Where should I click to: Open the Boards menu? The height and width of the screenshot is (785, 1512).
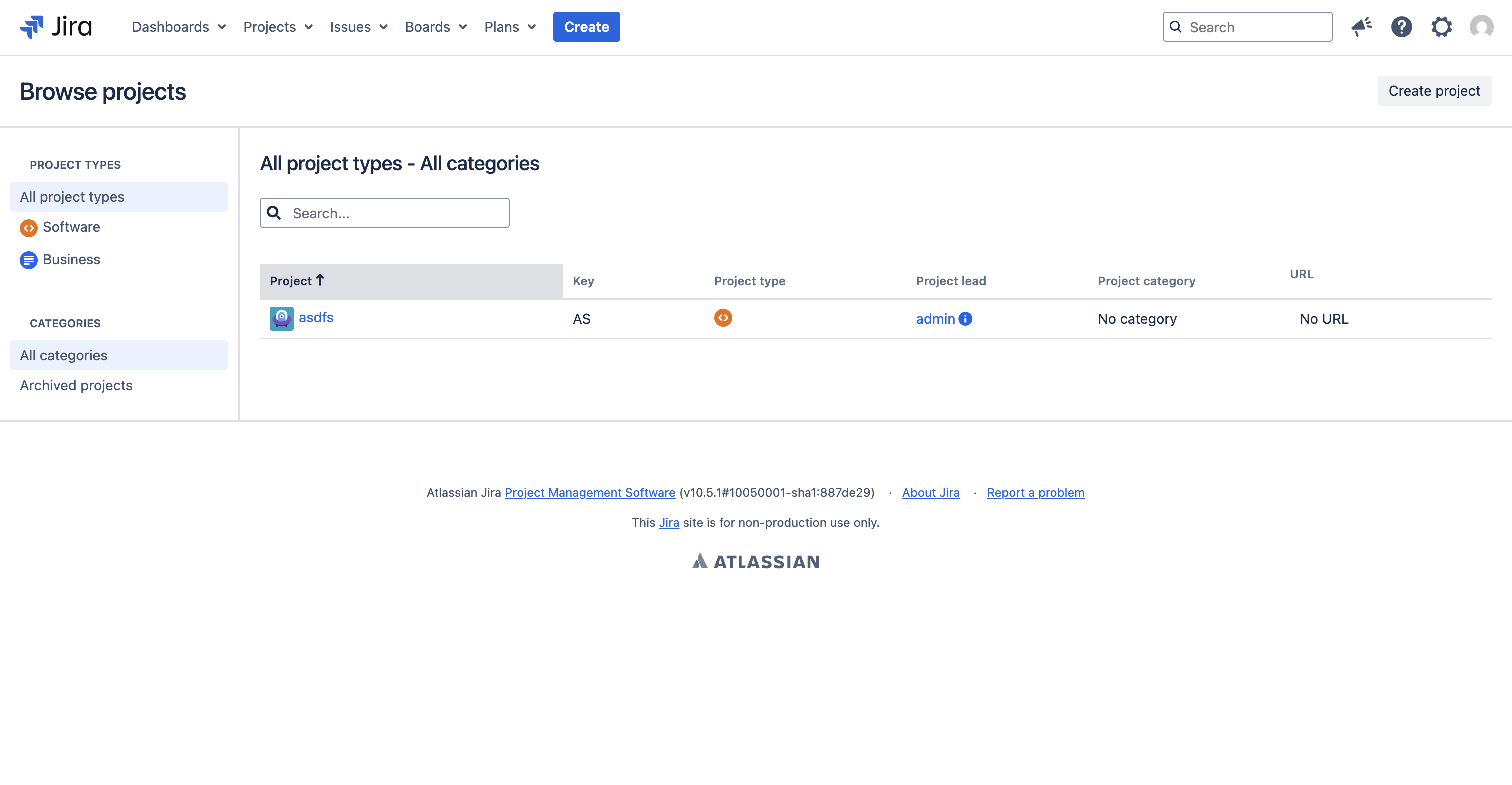click(x=428, y=27)
